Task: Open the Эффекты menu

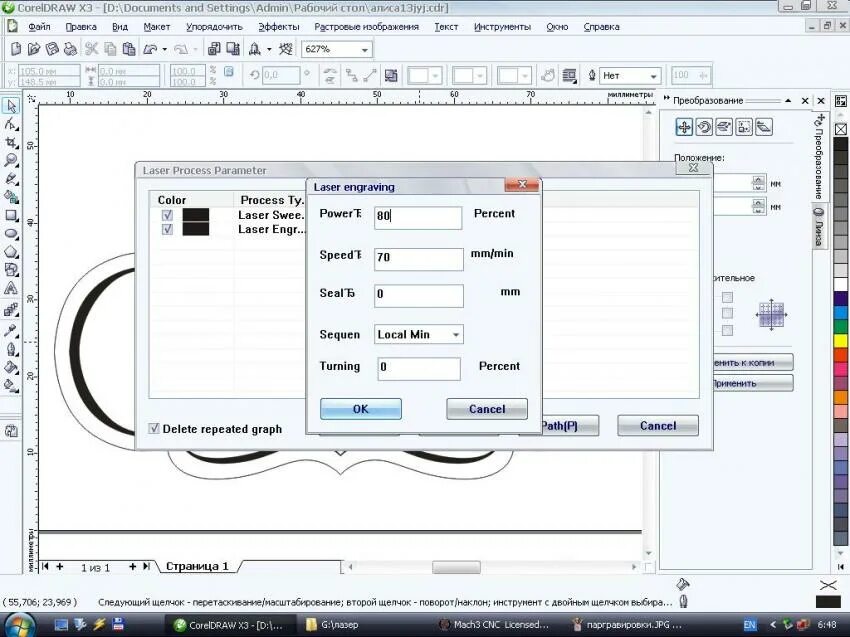Action: point(279,27)
